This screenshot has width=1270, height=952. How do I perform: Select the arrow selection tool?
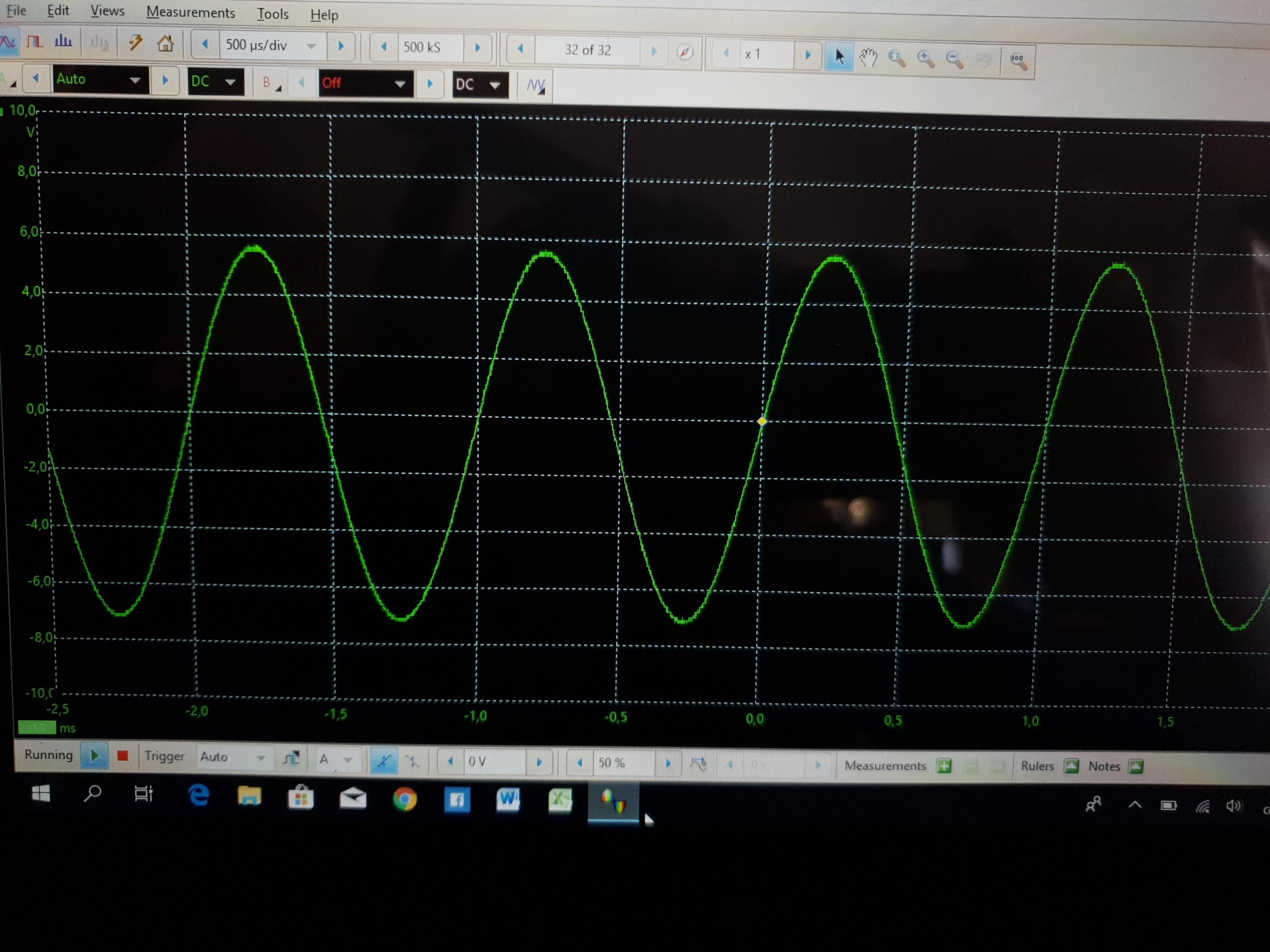point(839,57)
